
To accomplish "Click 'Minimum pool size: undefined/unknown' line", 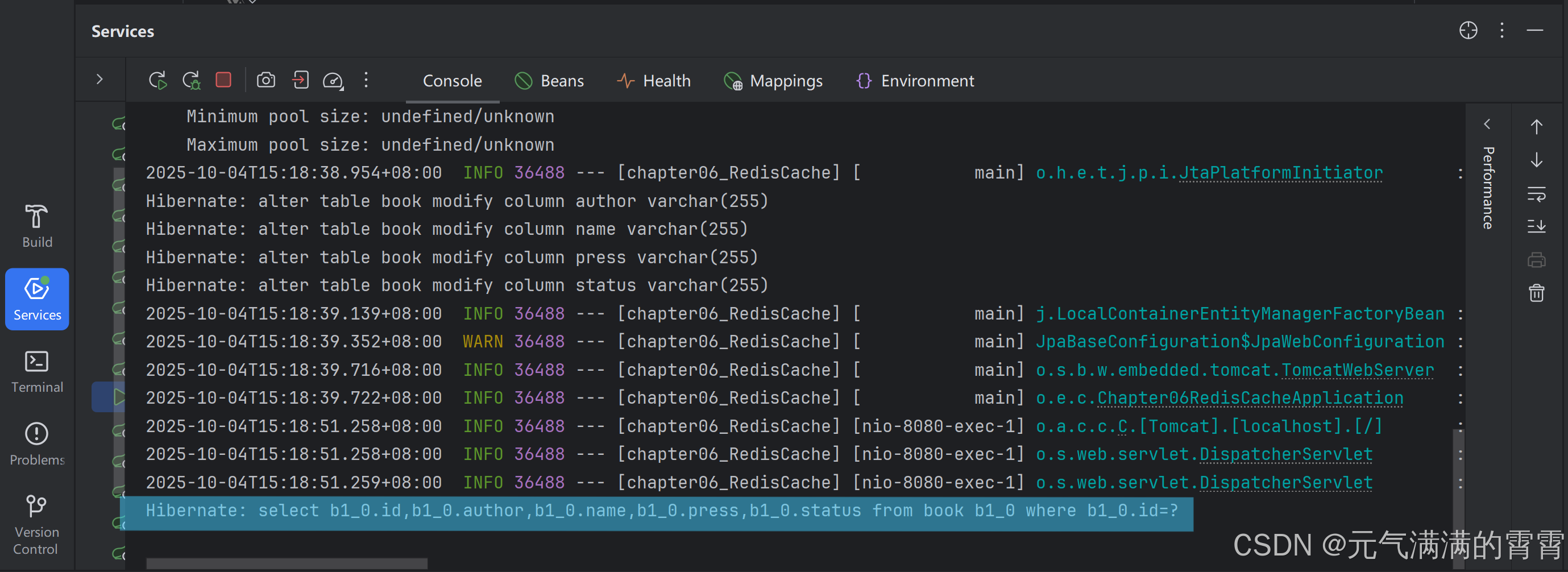I will click(x=370, y=116).
